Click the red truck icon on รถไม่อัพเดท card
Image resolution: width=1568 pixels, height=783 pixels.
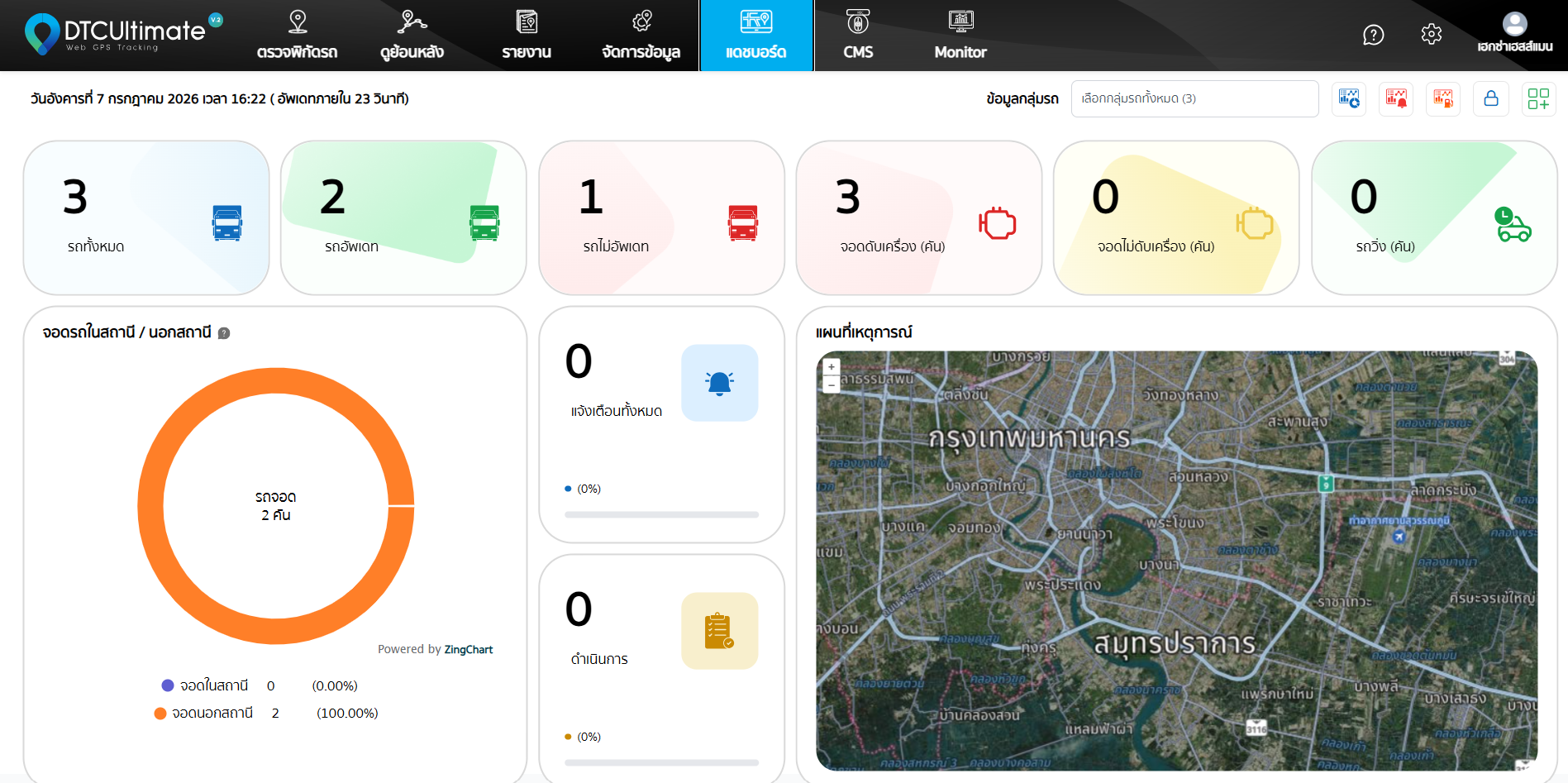point(743,223)
